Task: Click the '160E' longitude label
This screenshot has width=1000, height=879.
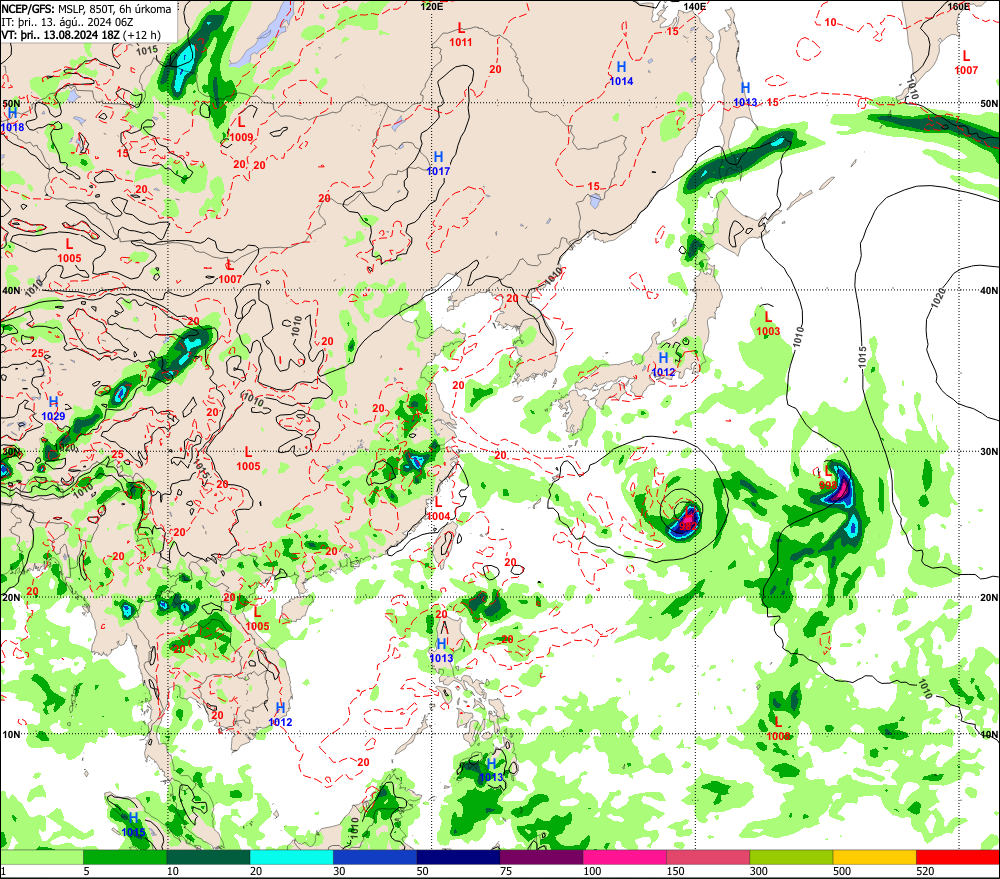Action: click(x=958, y=6)
